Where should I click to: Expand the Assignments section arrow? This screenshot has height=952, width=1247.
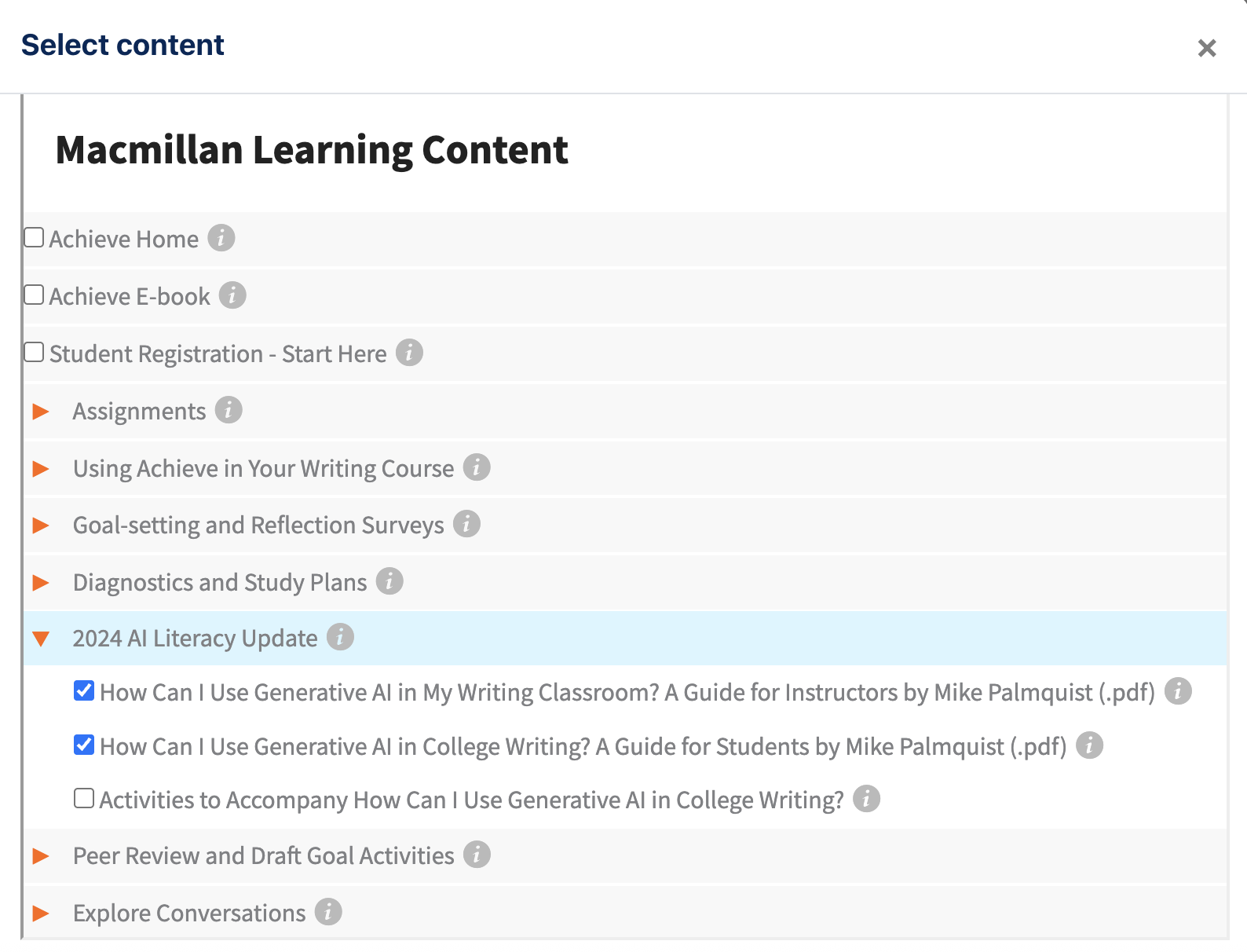pyautogui.click(x=41, y=411)
